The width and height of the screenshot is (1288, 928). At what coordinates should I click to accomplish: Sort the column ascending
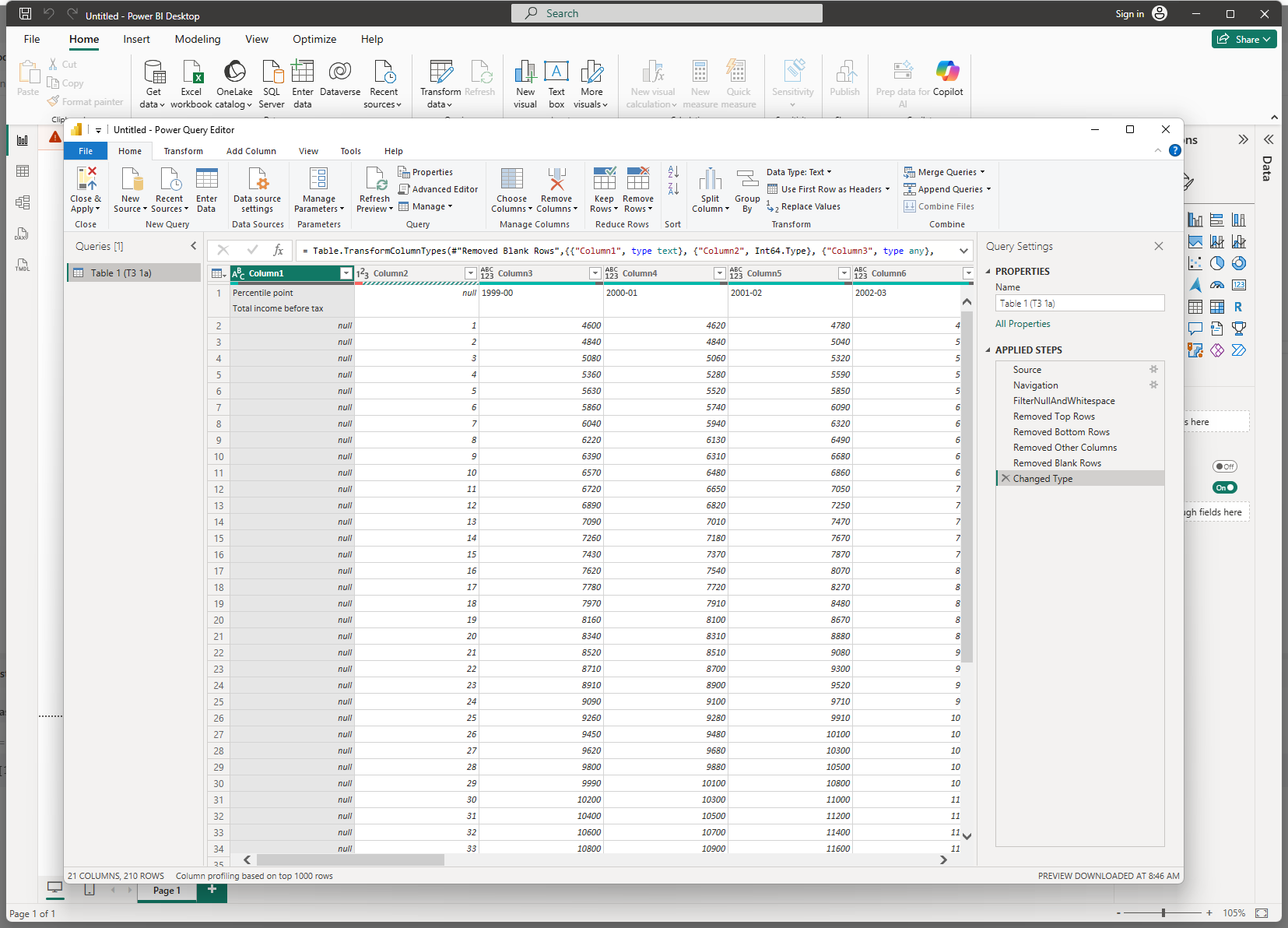click(x=673, y=172)
